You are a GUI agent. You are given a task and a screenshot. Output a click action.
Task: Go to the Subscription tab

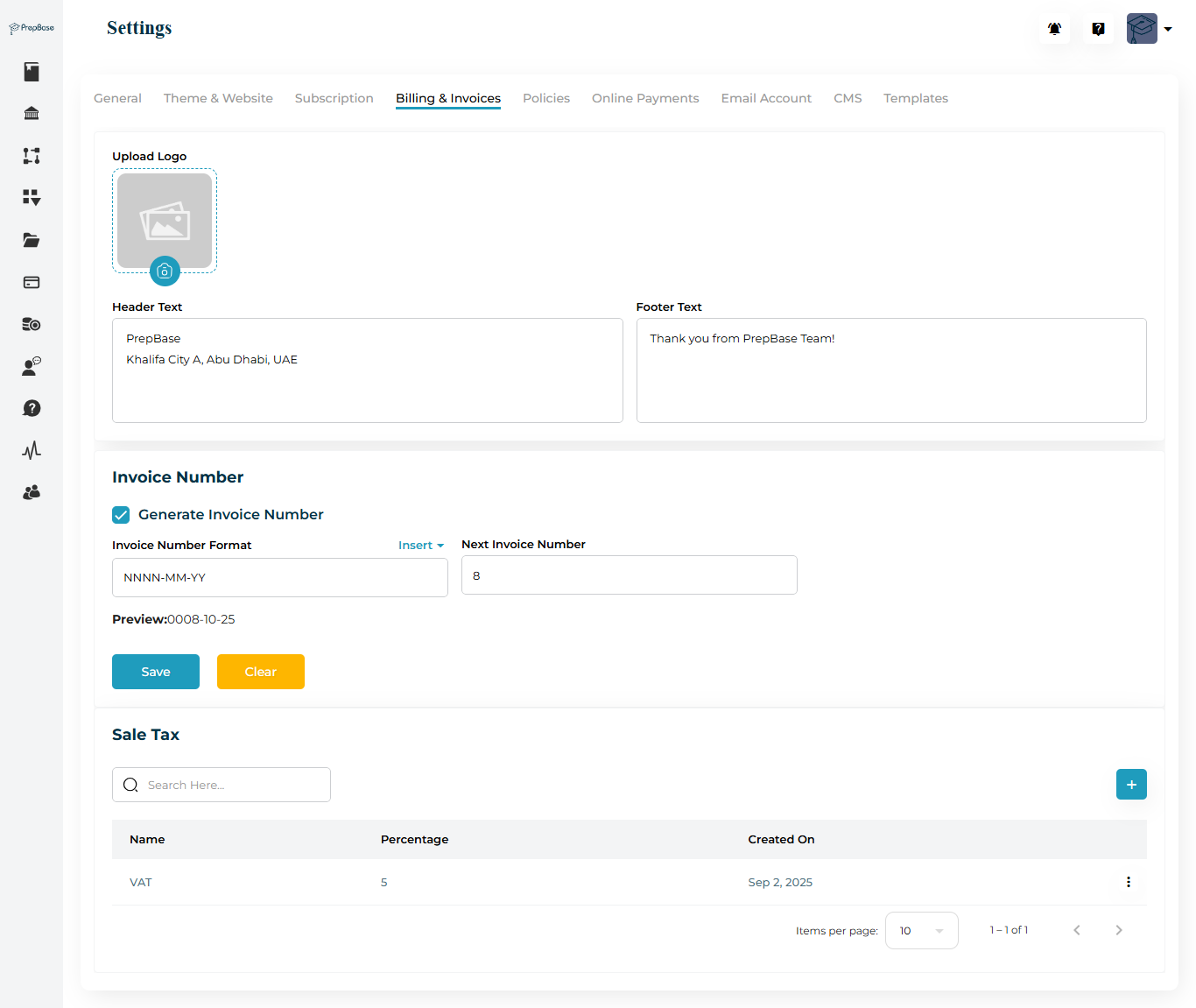pyautogui.click(x=334, y=98)
